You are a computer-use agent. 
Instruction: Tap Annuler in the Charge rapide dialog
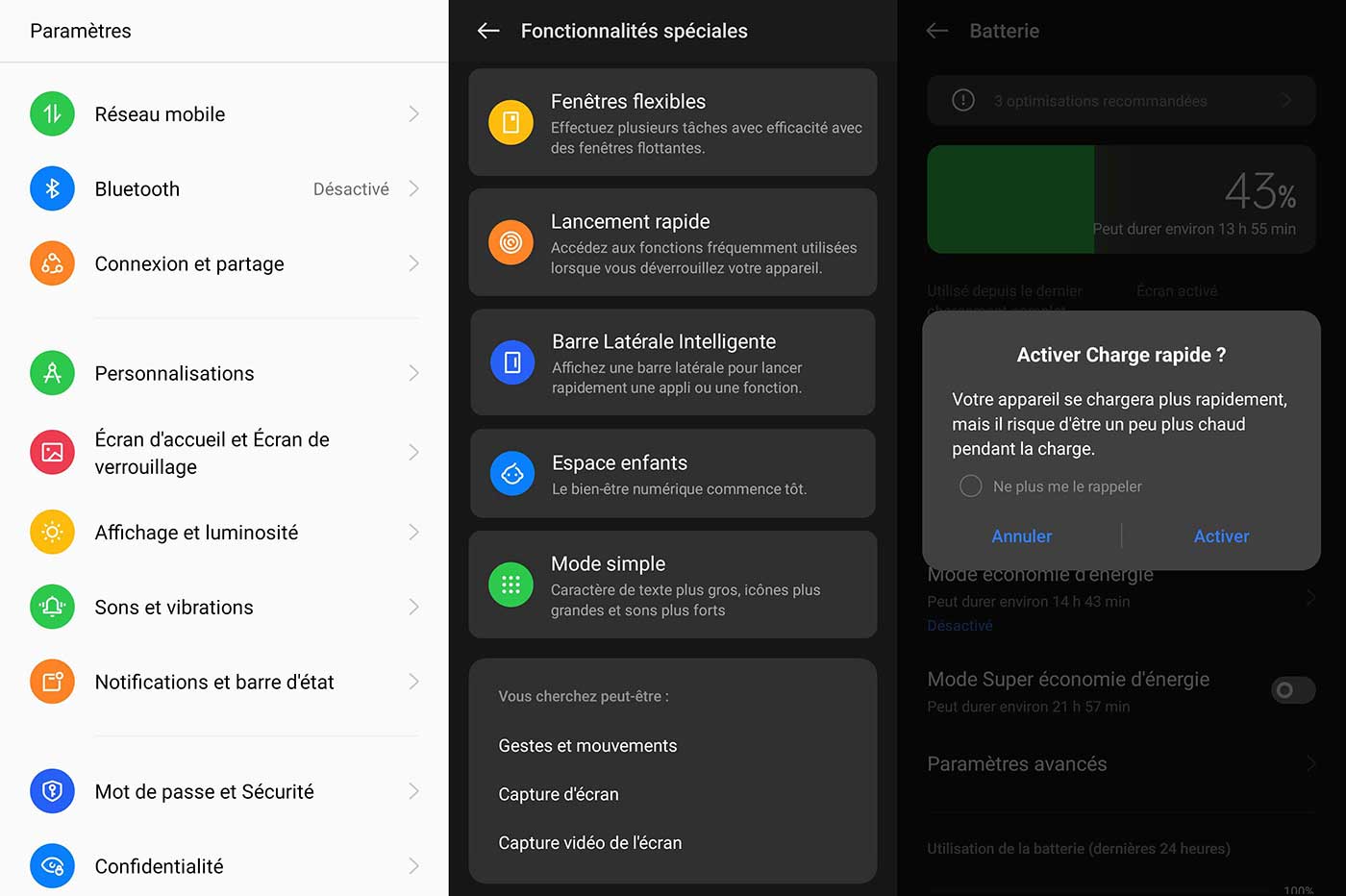(x=1022, y=536)
